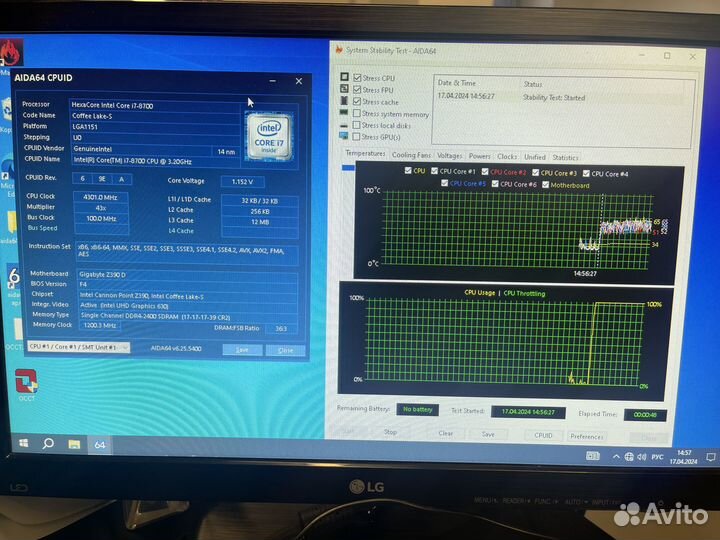Maximize the System Stability Test window
This screenshot has width=720, height=540.
point(667,56)
